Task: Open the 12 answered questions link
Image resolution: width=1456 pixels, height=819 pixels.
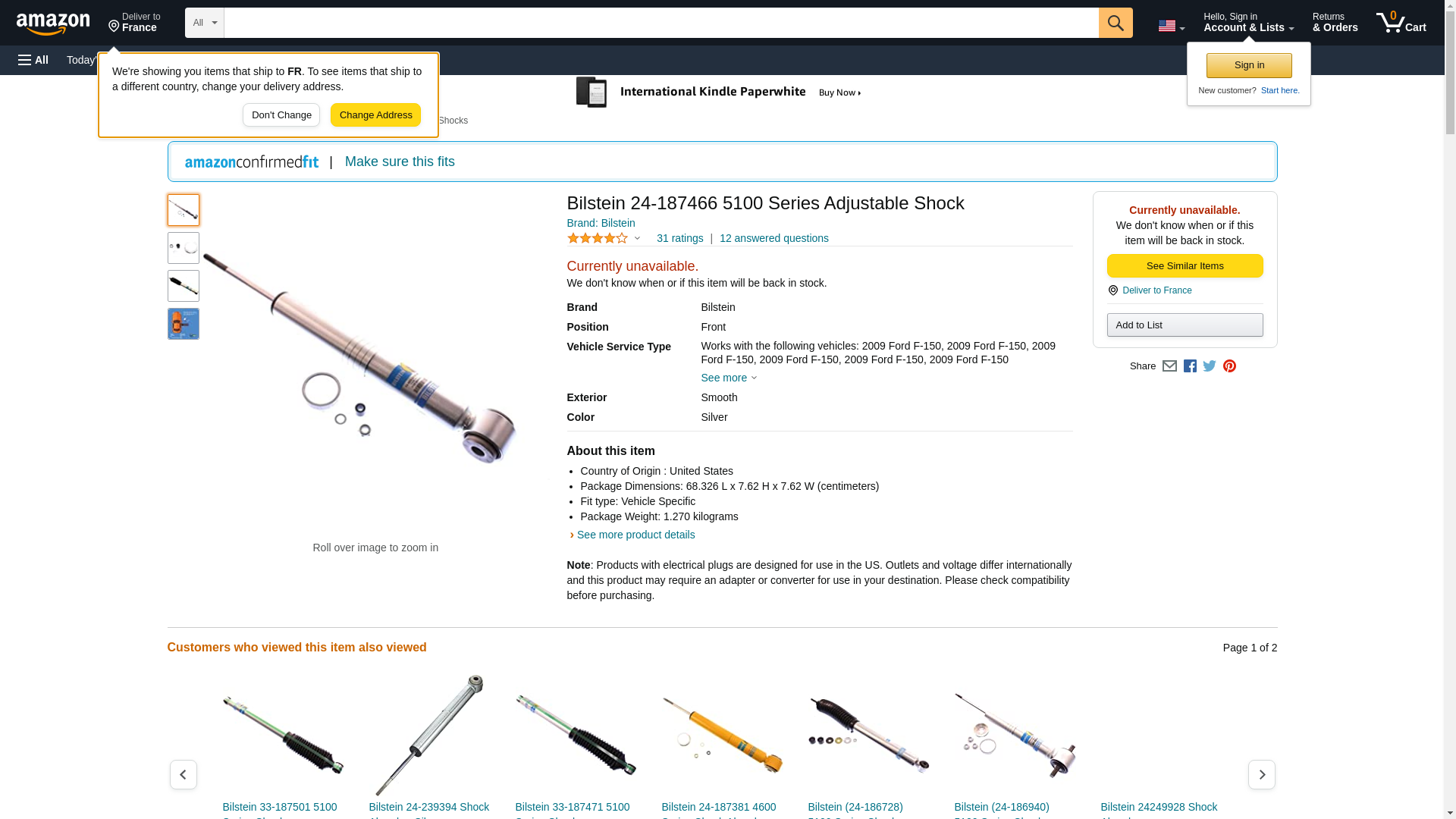Action: (x=773, y=238)
